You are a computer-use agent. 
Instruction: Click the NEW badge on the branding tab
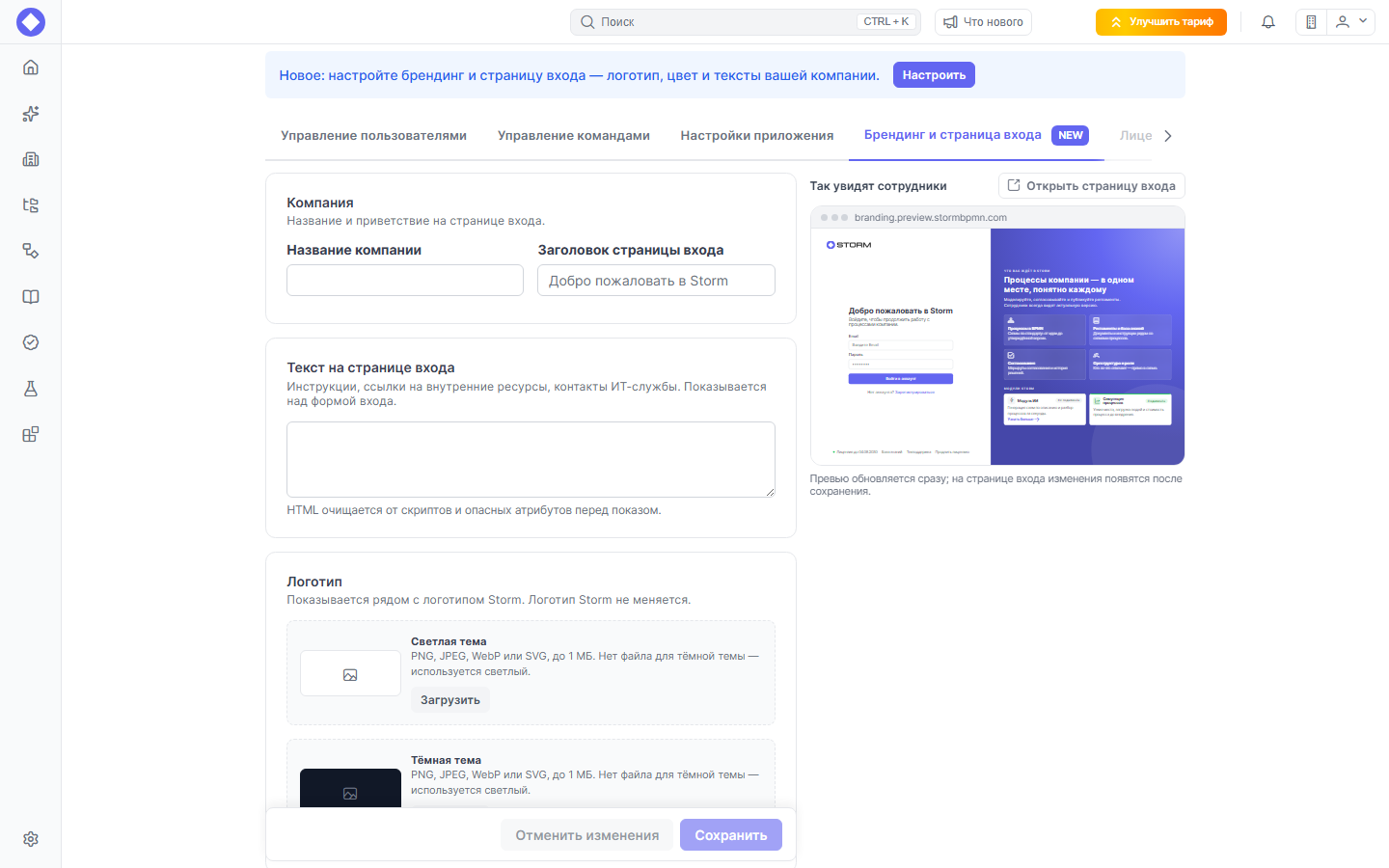coord(1071,135)
